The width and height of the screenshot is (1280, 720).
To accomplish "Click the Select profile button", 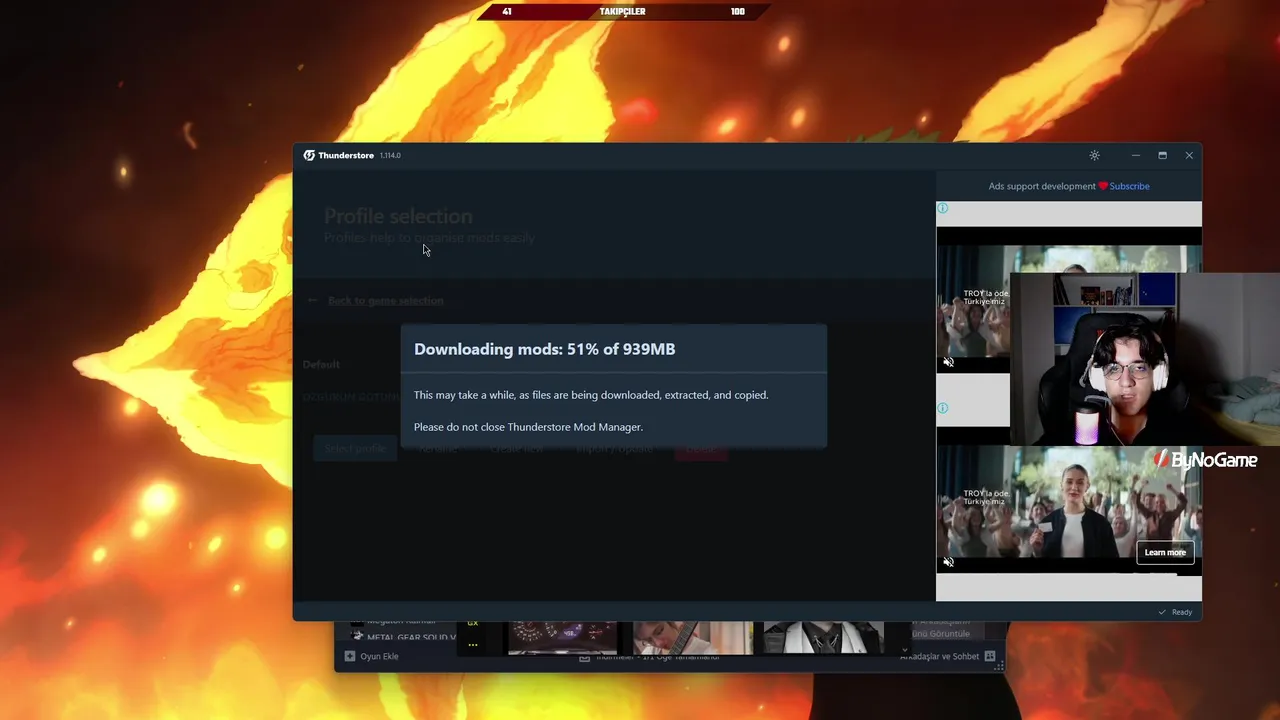I will point(355,449).
